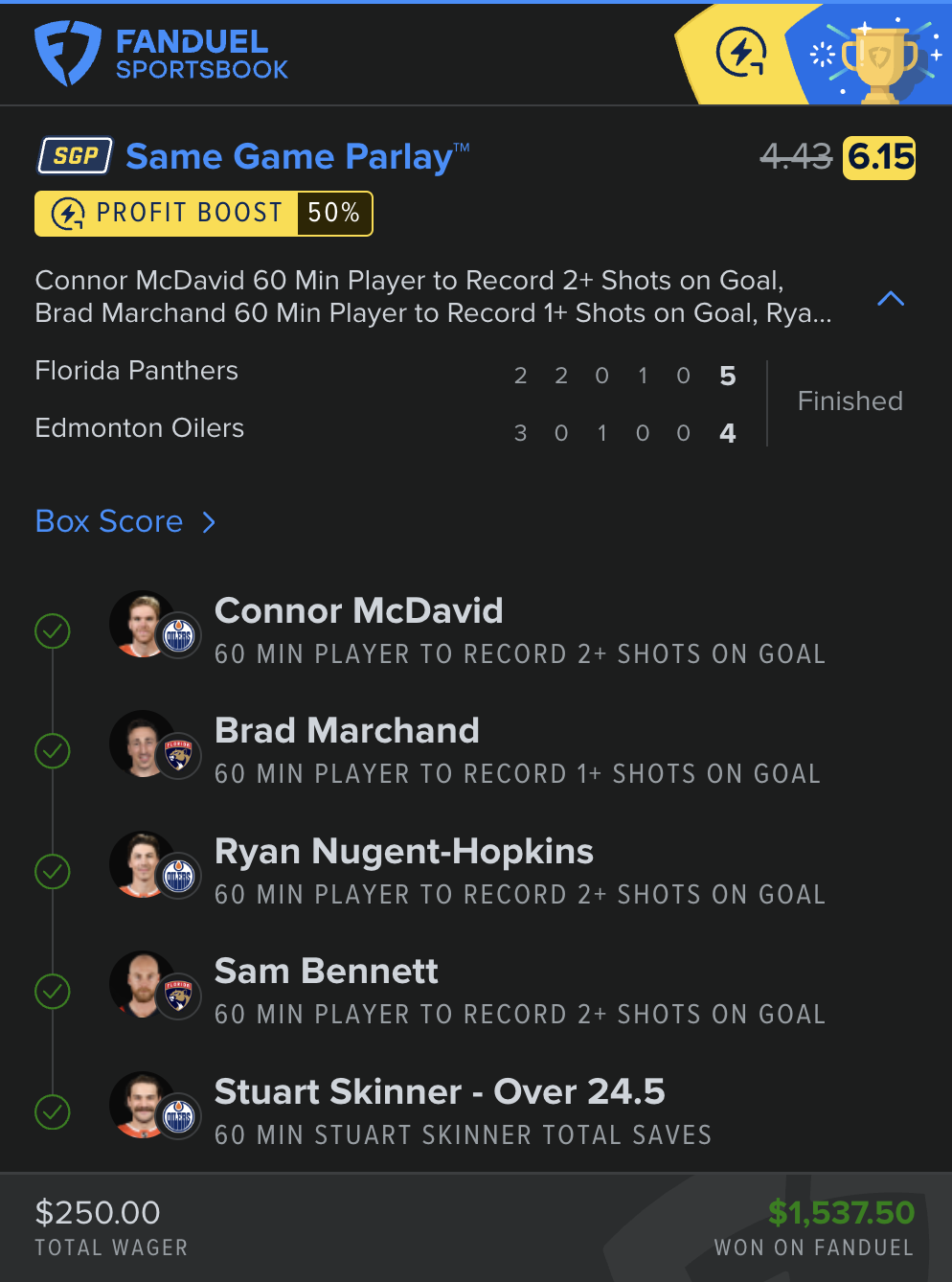Tap Ryan Nugent-Hopkins' player headshot
Screen dimensions: 952x1282
click(x=142, y=864)
